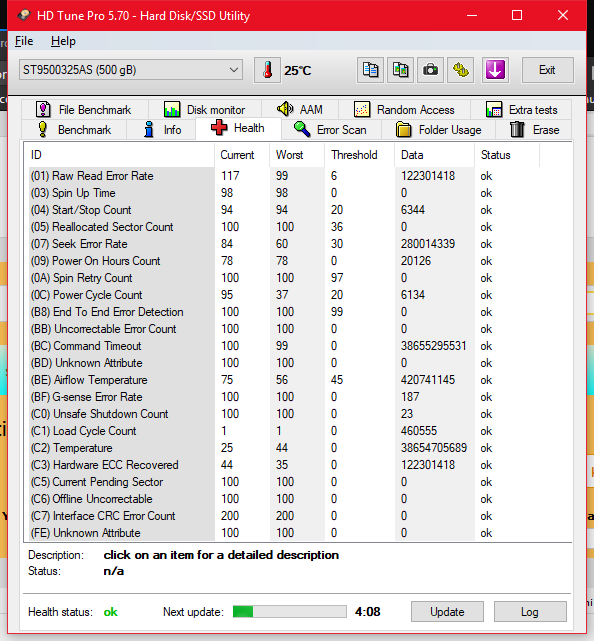This screenshot has width=594, height=641.
Task: Click the thermometer temperature icon
Action: coord(267,70)
